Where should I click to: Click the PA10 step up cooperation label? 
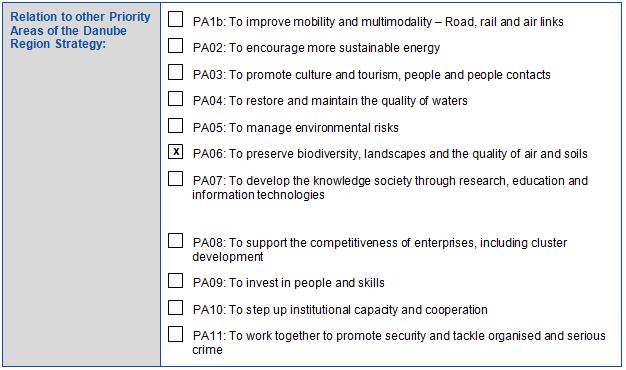(x=340, y=310)
